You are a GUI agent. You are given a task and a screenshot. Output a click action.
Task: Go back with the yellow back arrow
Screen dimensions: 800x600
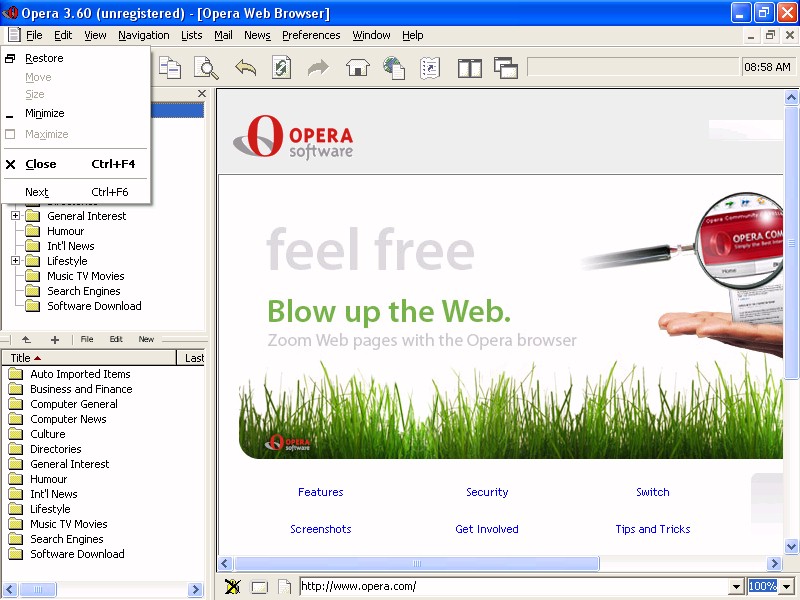(x=245, y=67)
